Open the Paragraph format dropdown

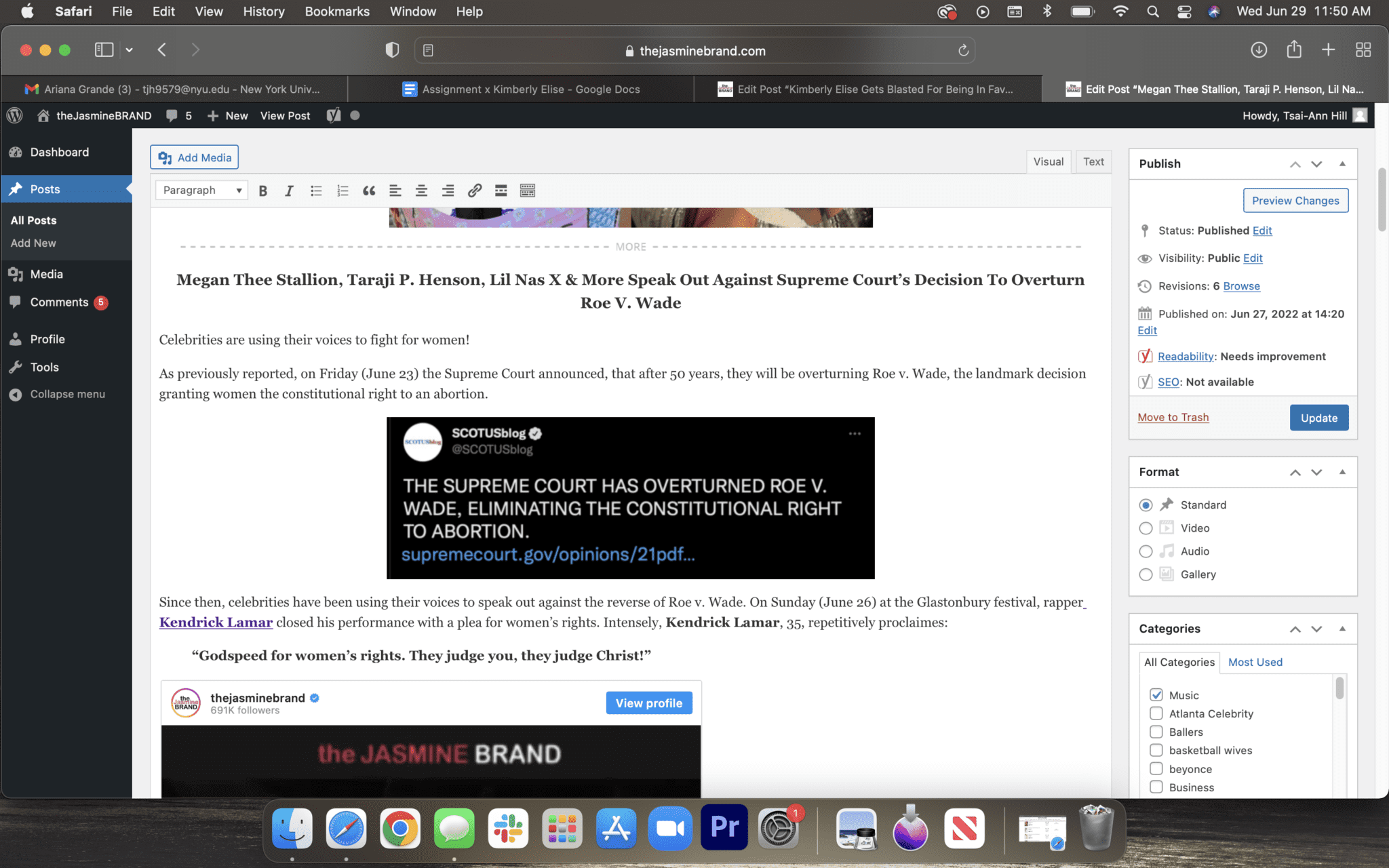click(201, 191)
